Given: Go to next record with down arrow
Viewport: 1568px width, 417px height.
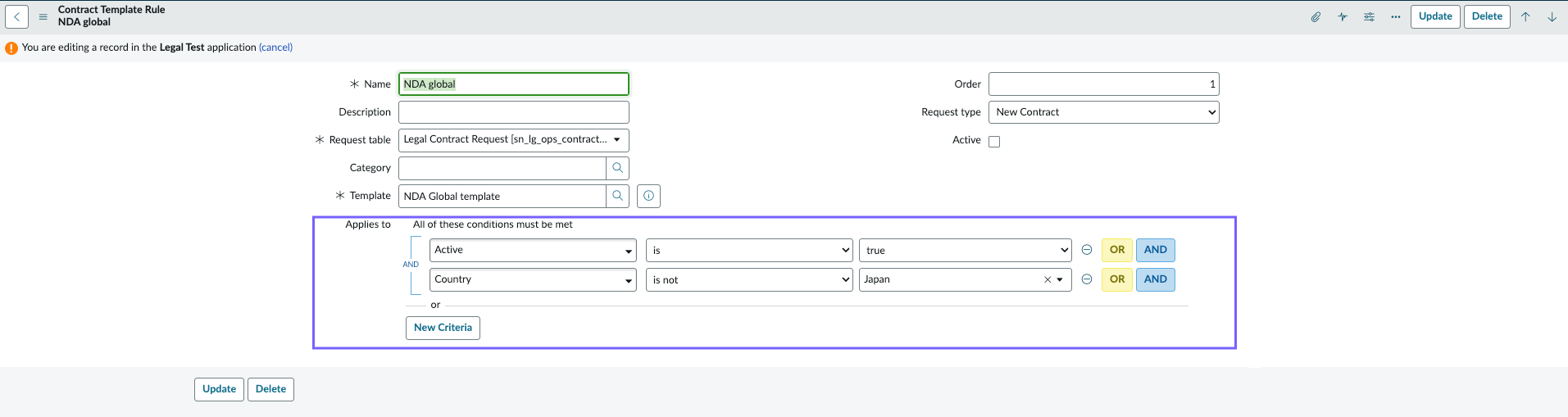Looking at the screenshot, I should click(1552, 16).
